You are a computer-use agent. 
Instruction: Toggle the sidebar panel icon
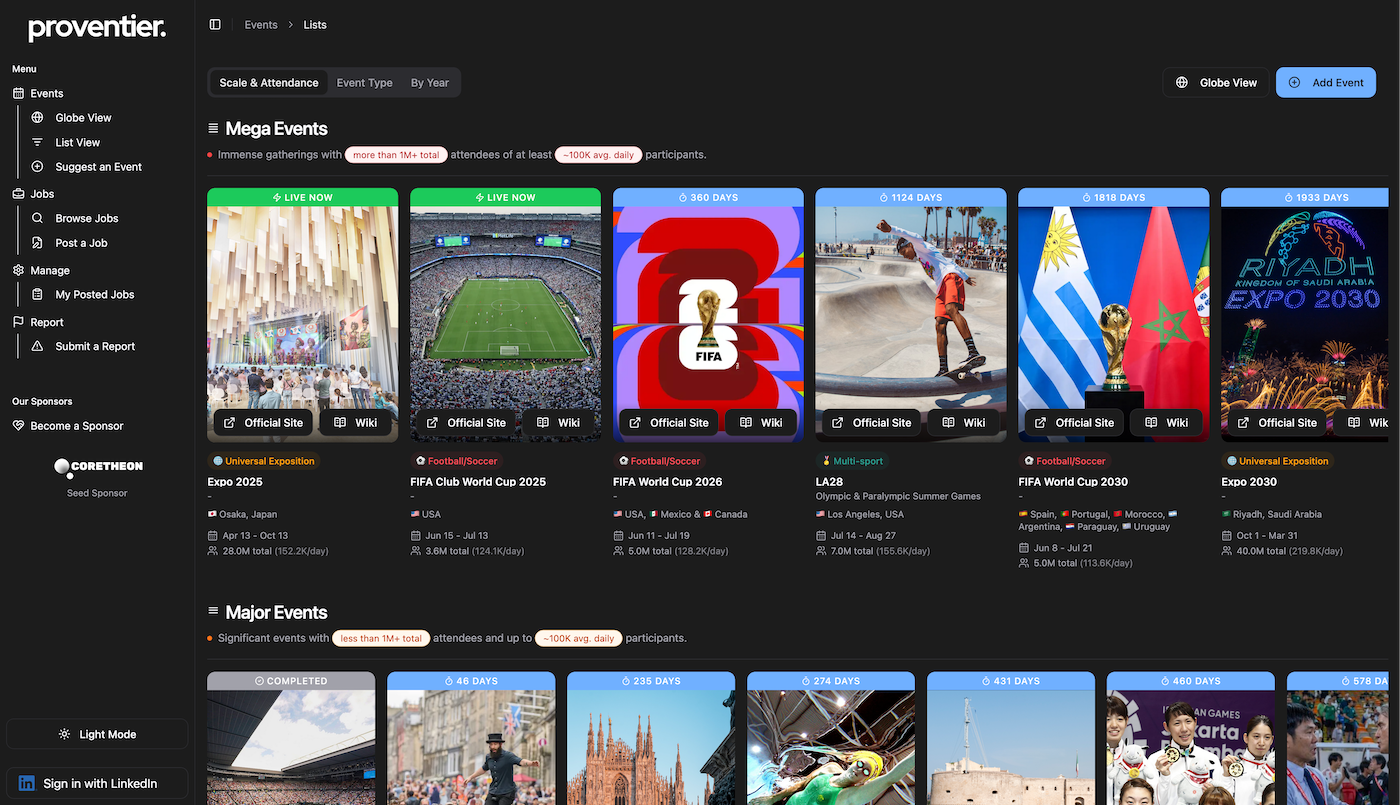pos(215,25)
